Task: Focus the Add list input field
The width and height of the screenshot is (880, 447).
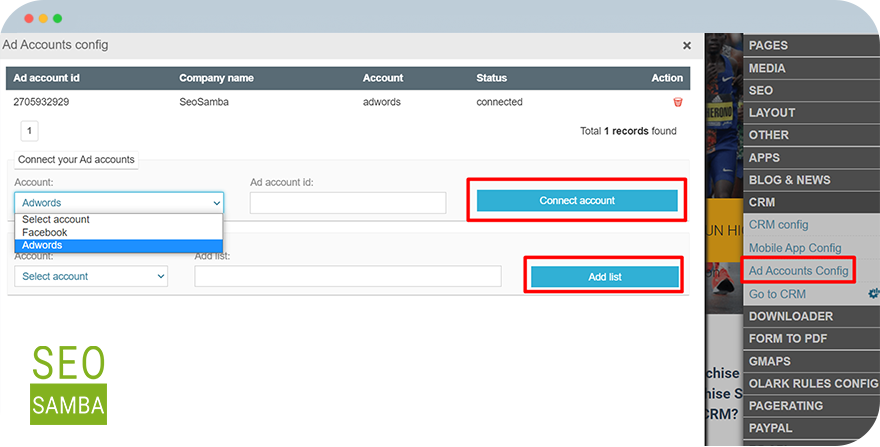Action: pyautogui.click(x=348, y=276)
